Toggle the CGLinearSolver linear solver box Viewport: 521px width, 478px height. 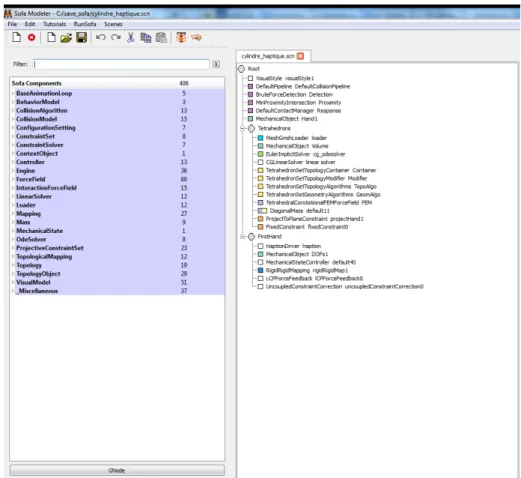click(x=260, y=162)
